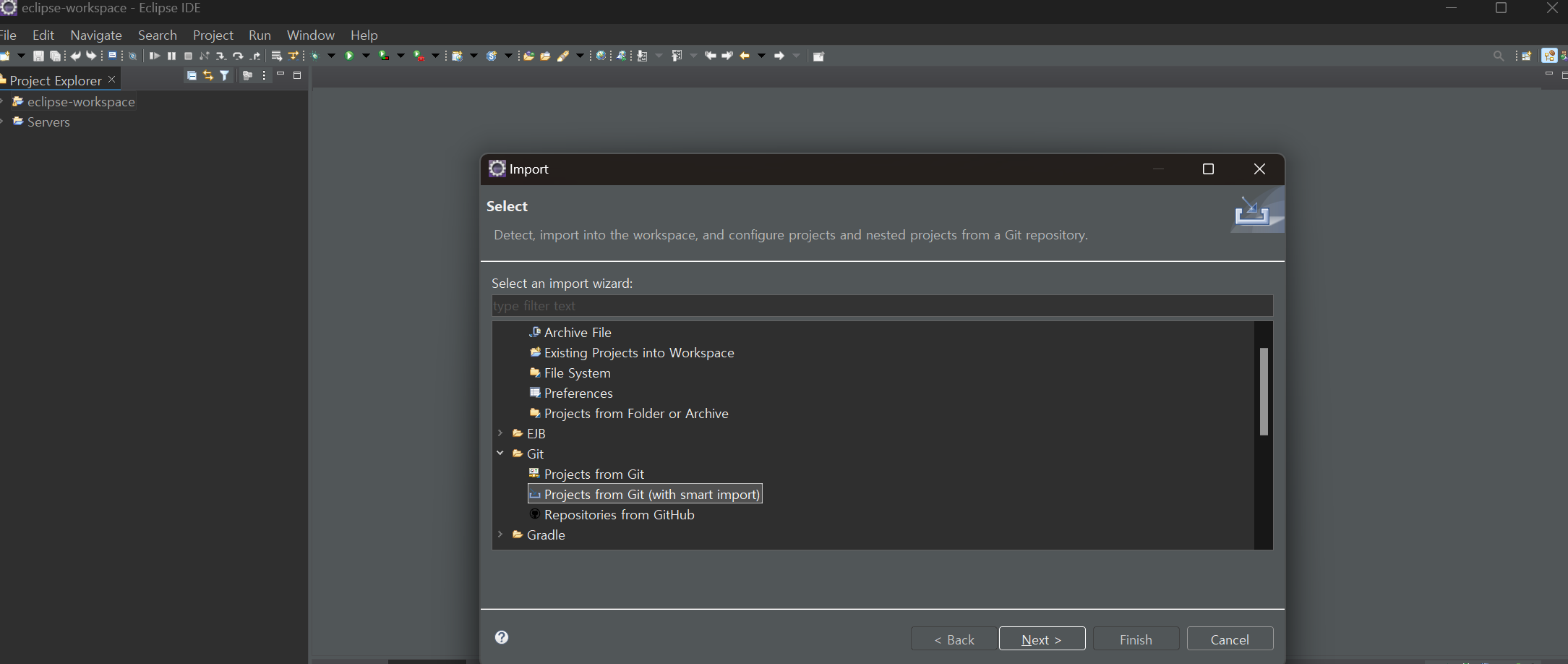The image size is (1568, 664).
Task: Click the yellow Back navigation arrow
Action: point(745,56)
